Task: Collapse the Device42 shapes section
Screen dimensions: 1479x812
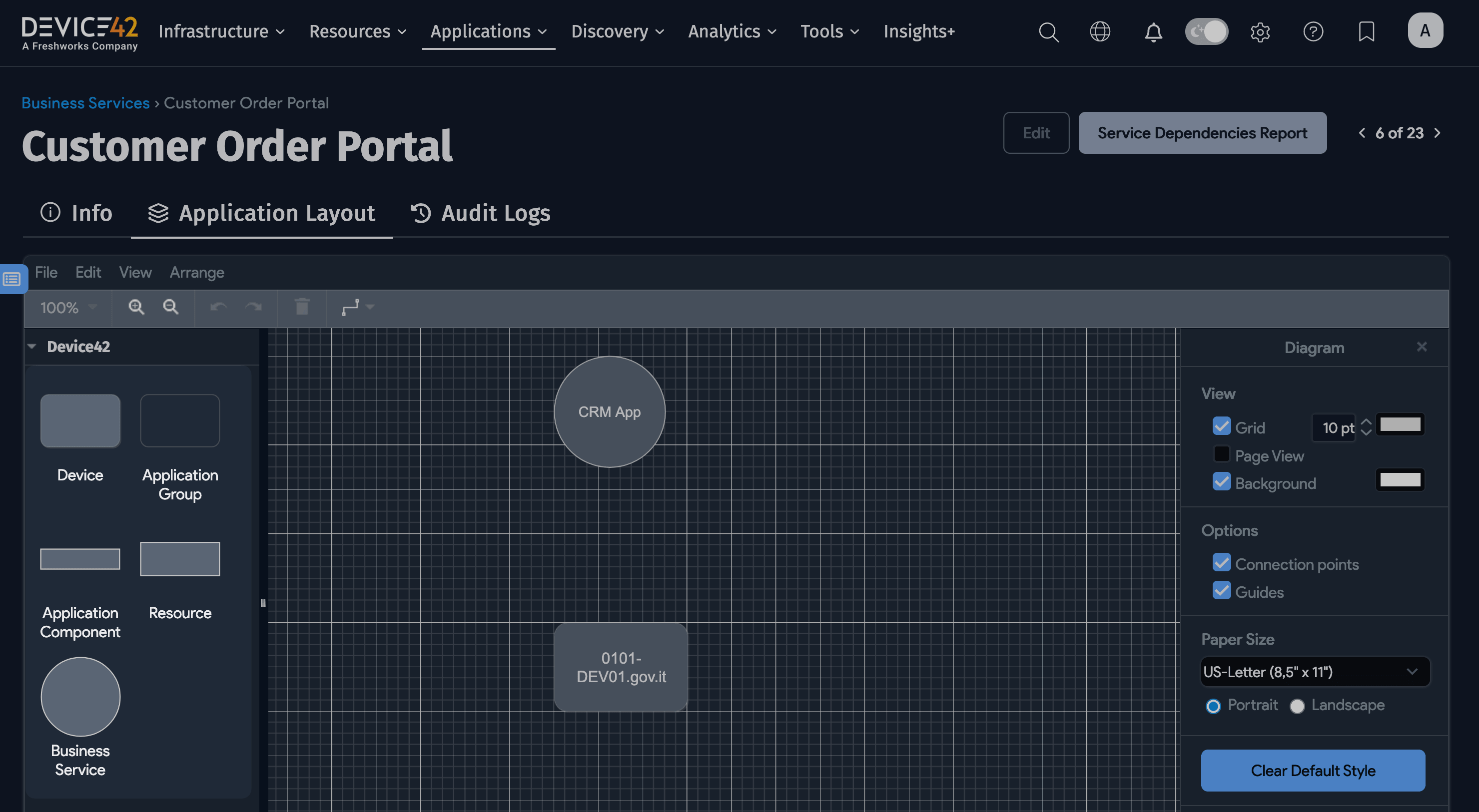Action: 32,347
